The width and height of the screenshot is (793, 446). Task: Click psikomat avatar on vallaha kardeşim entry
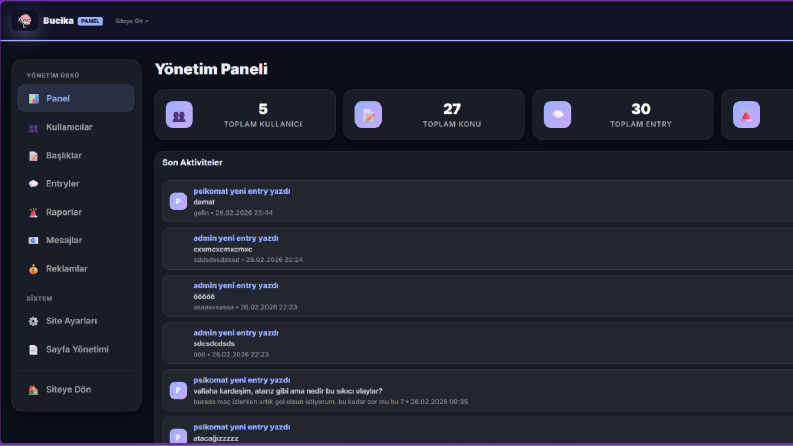point(178,390)
